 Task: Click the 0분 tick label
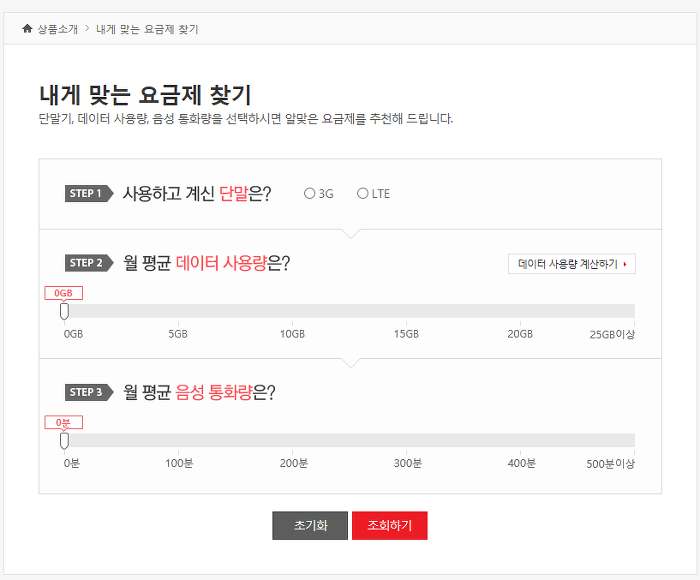point(71,463)
